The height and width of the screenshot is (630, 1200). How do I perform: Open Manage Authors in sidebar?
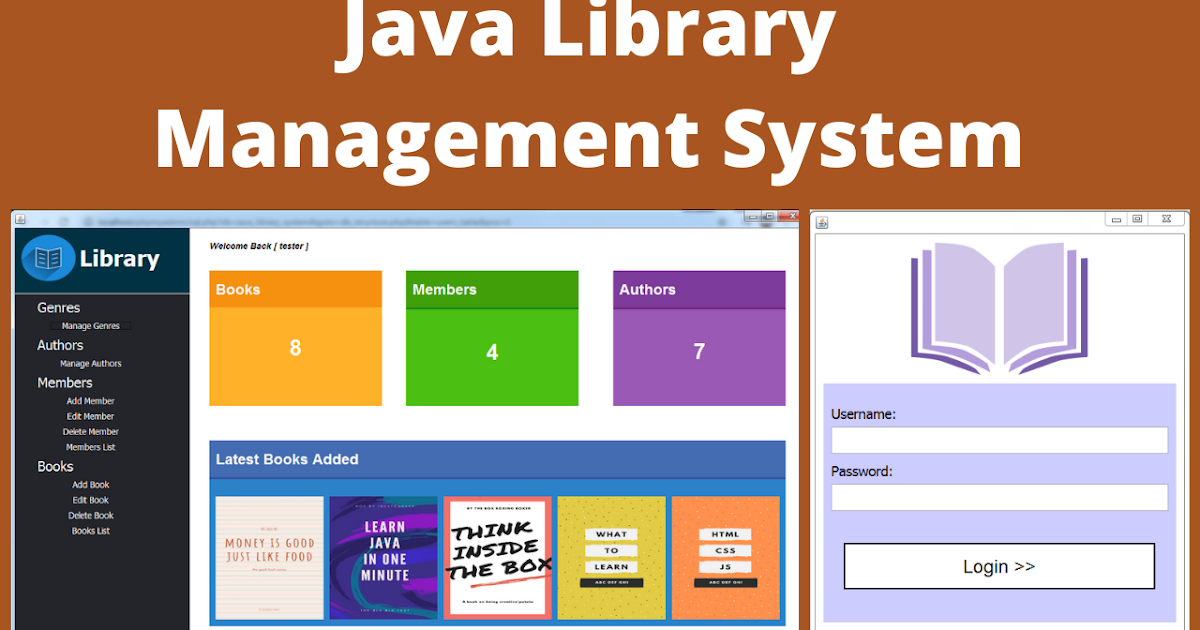click(x=91, y=364)
